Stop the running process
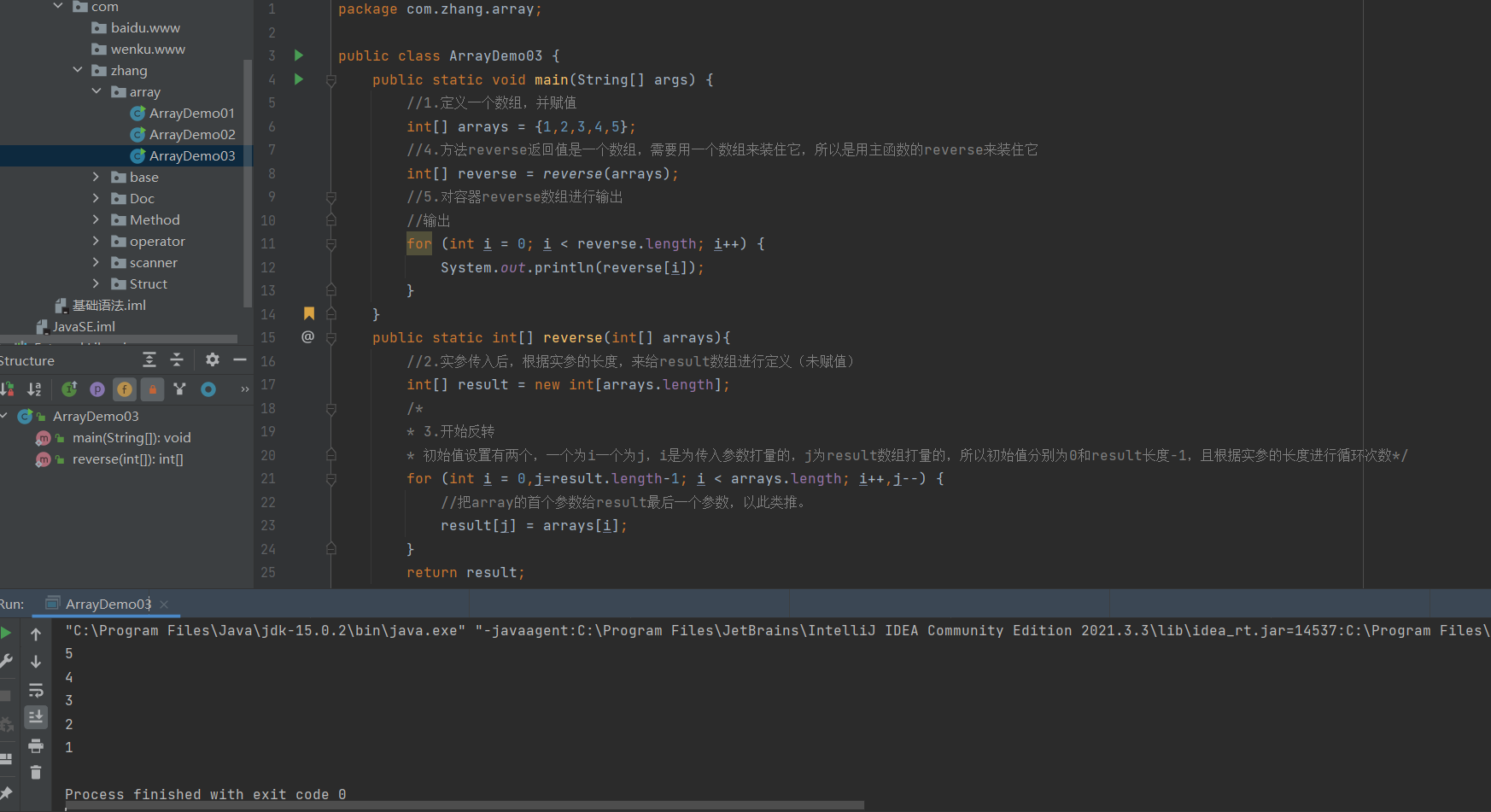The image size is (1491, 812). 5,696
